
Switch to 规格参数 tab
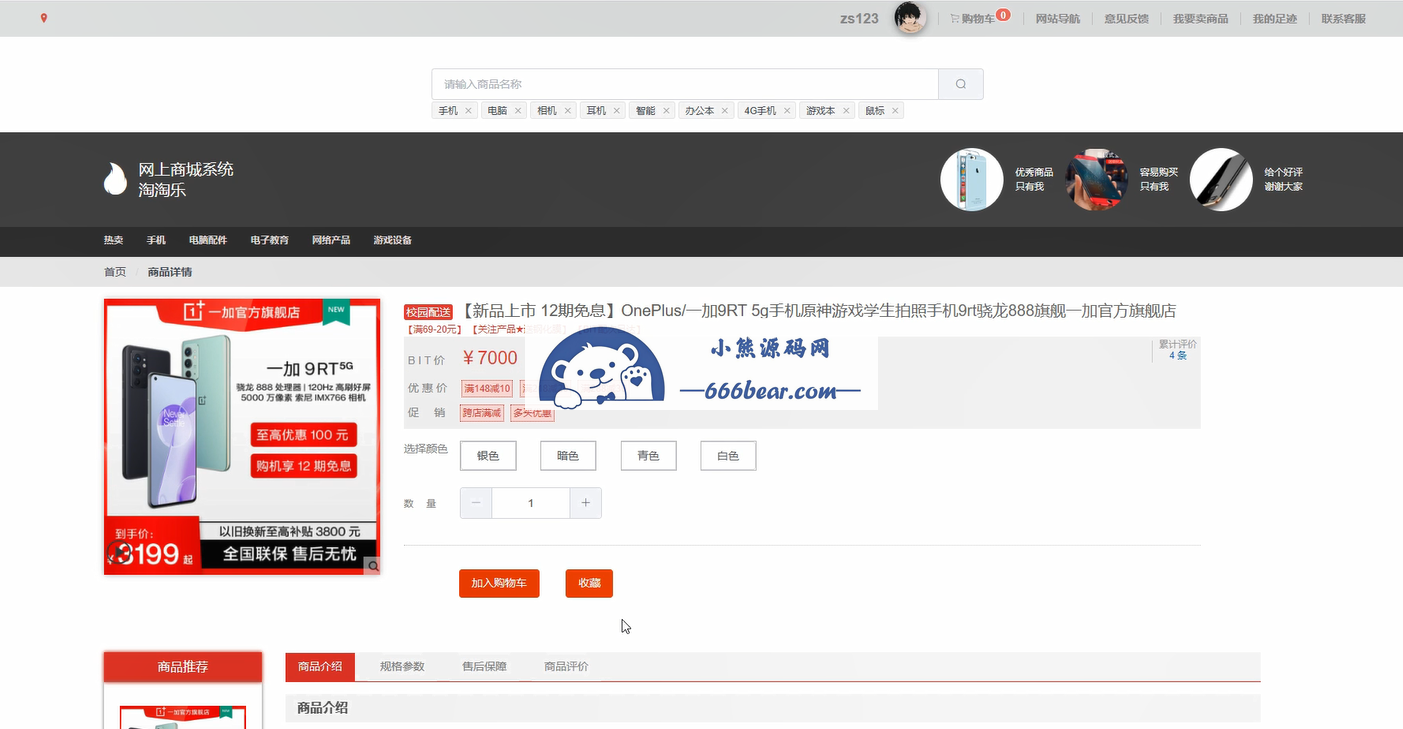coord(402,666)
